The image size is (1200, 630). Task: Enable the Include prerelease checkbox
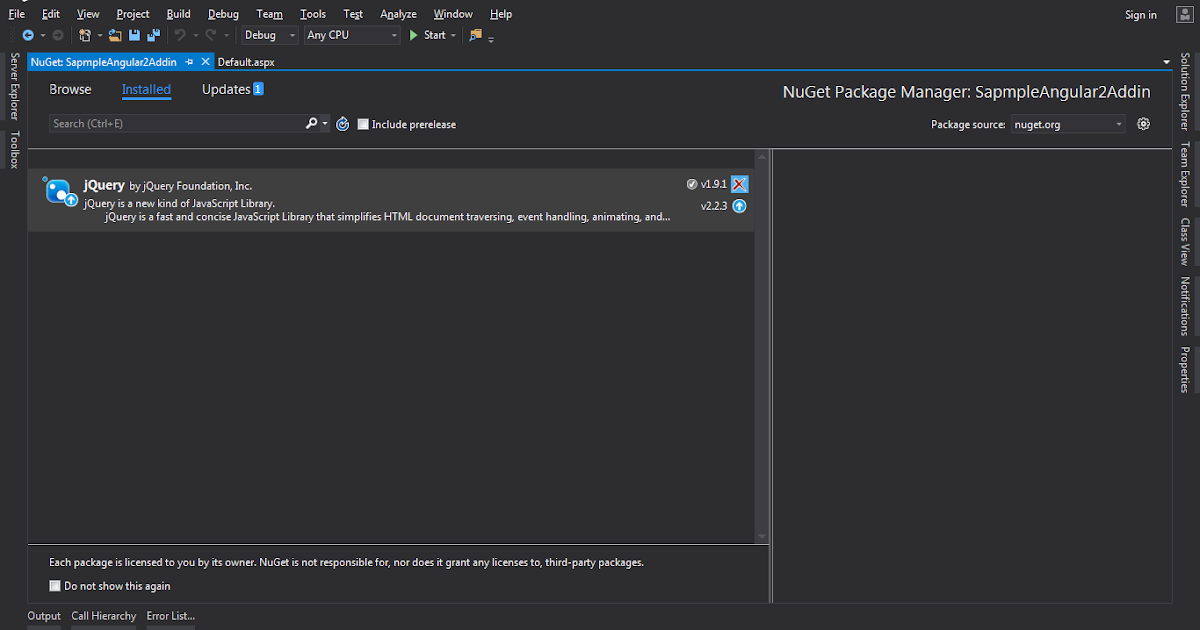pyautogui.click(x=365, y=124)
